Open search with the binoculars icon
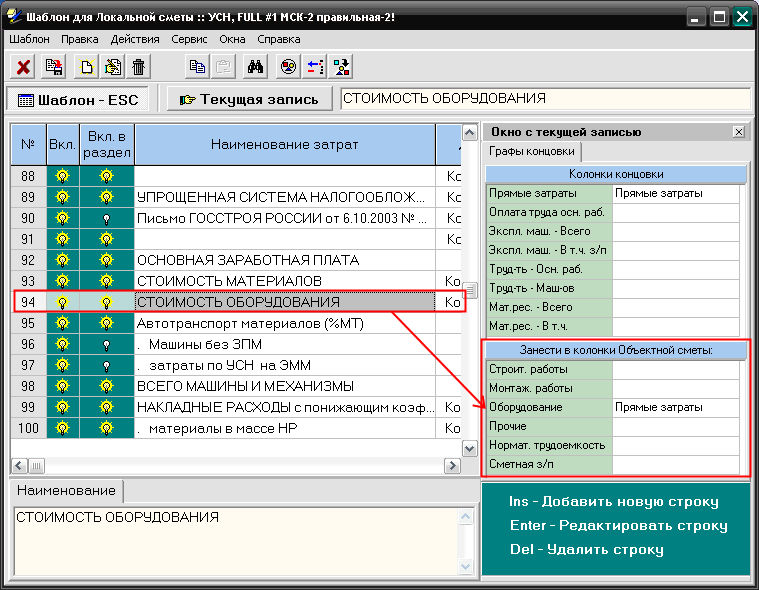The width and height of the screenshot is (759, 590). point(255,67)
